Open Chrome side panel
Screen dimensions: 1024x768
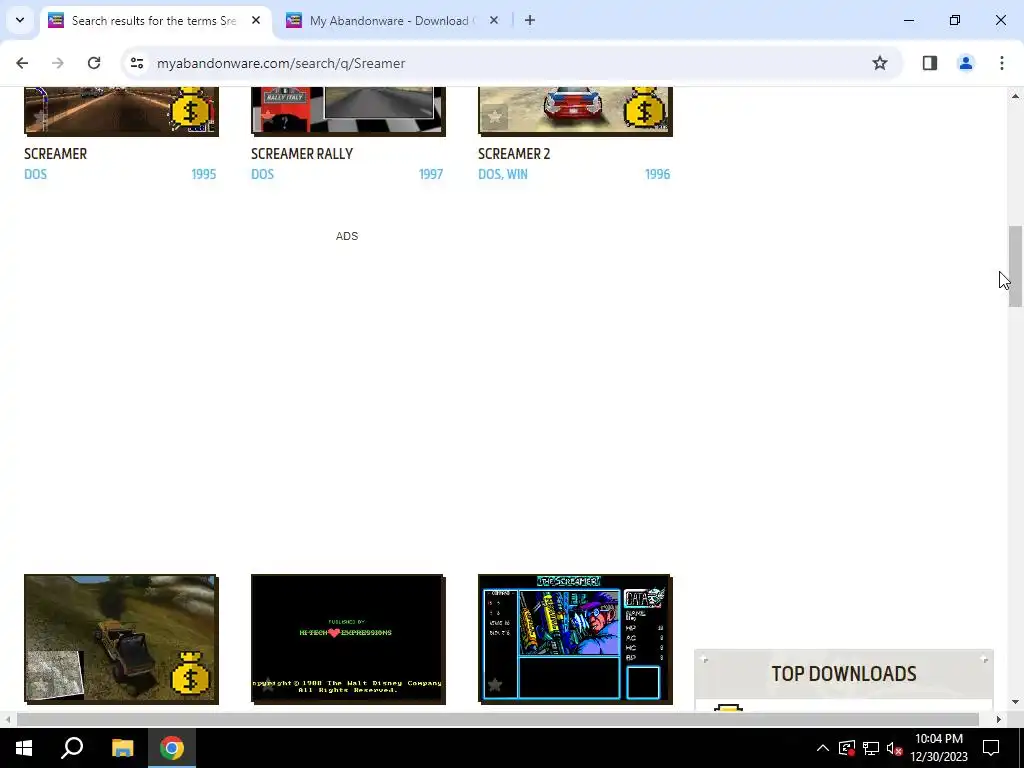[x=929, y=63]
